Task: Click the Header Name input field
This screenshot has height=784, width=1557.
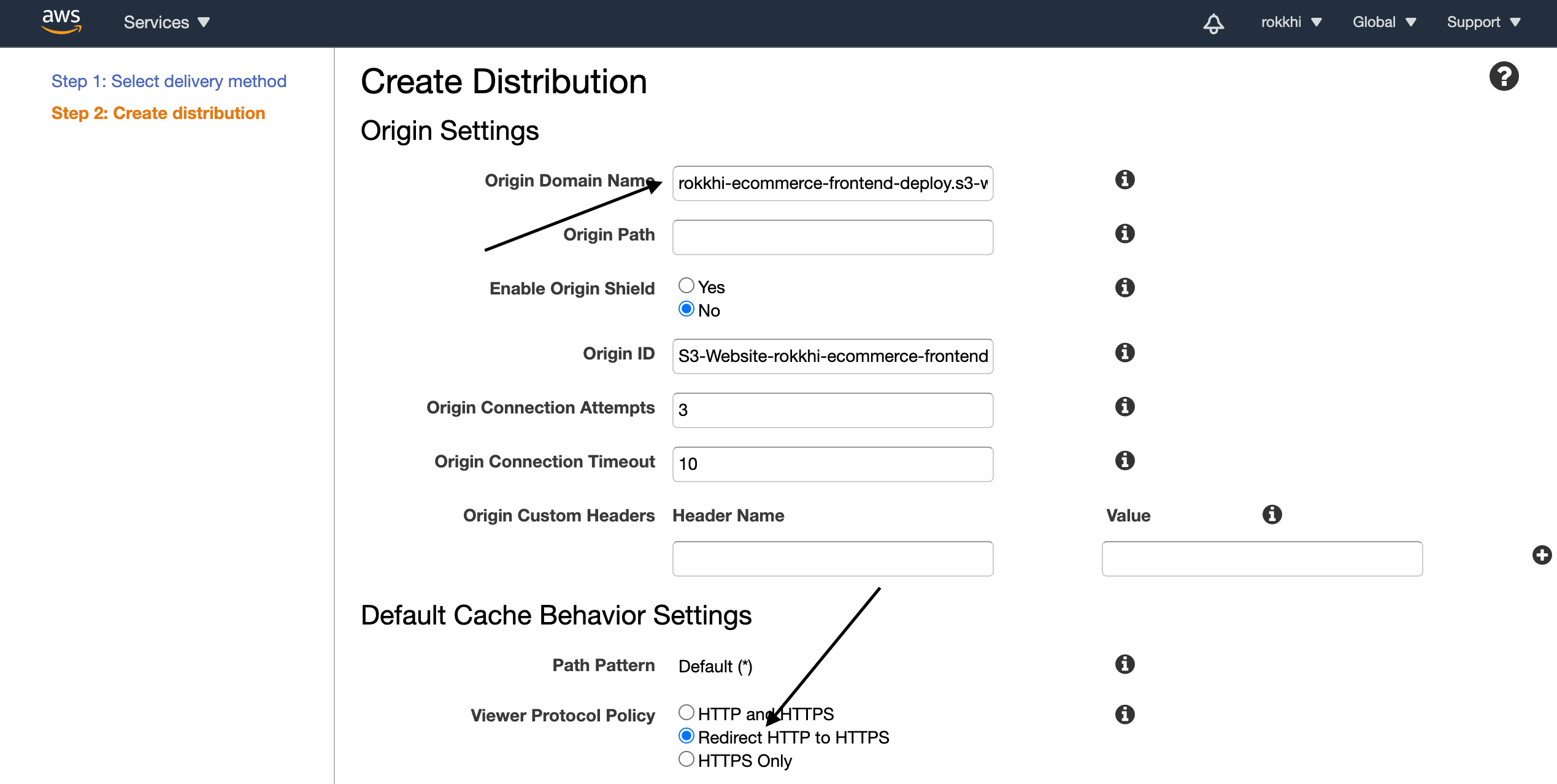Action: (832, 559)
